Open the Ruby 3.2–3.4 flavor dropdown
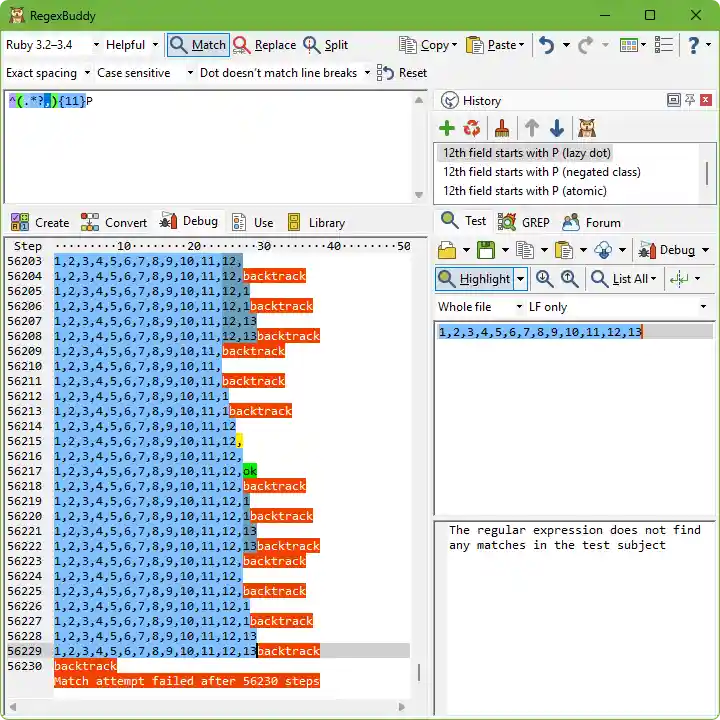The height and width of the screenshot is (720, 720). (x=52, y=45)
